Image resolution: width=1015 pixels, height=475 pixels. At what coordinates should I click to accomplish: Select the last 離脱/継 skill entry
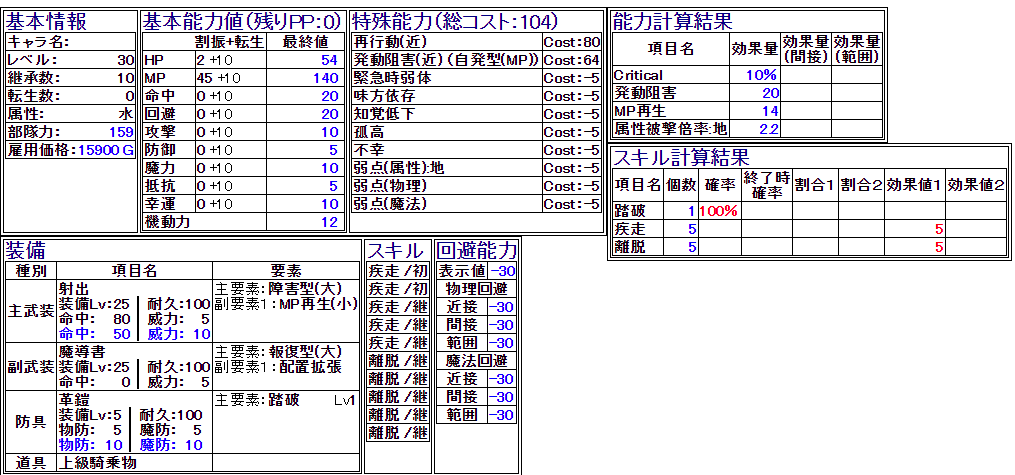[x=398, y=432]
